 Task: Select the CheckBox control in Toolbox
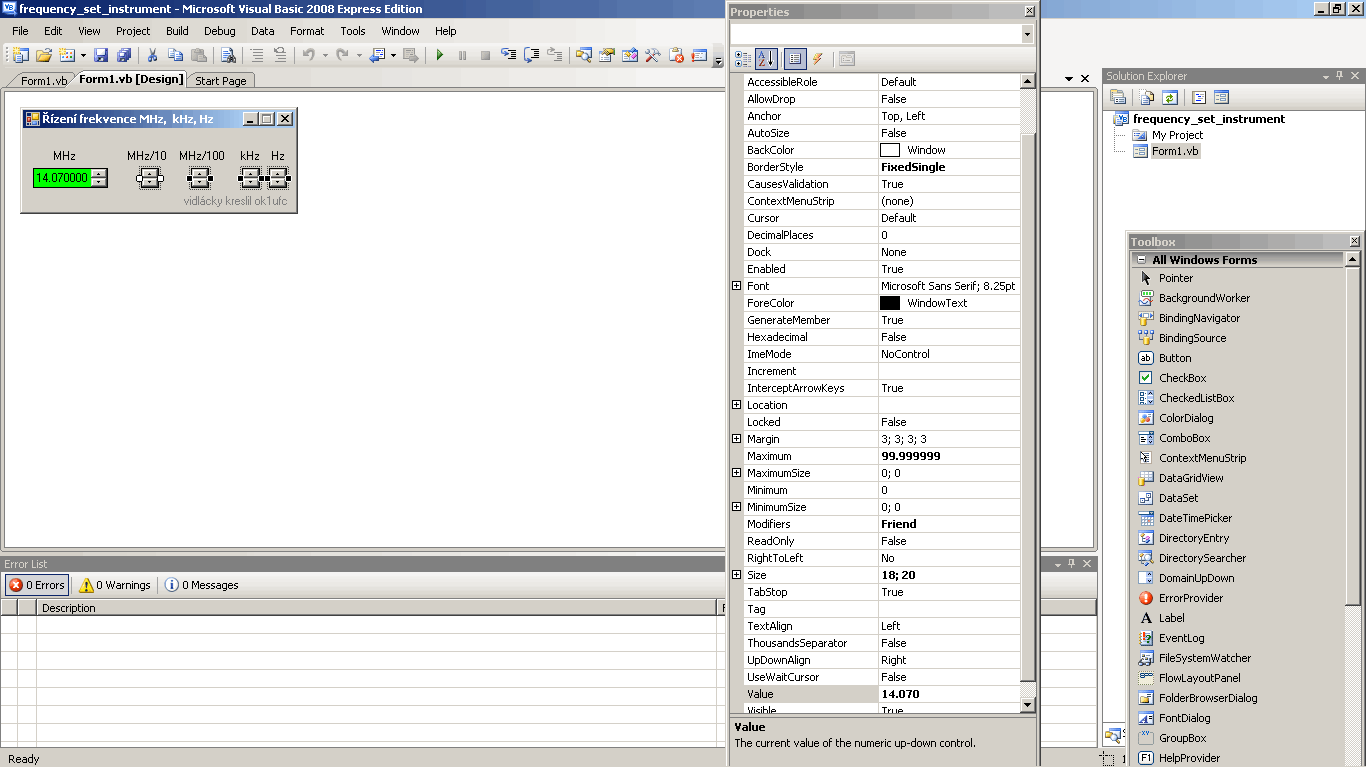coord(1182,378)
